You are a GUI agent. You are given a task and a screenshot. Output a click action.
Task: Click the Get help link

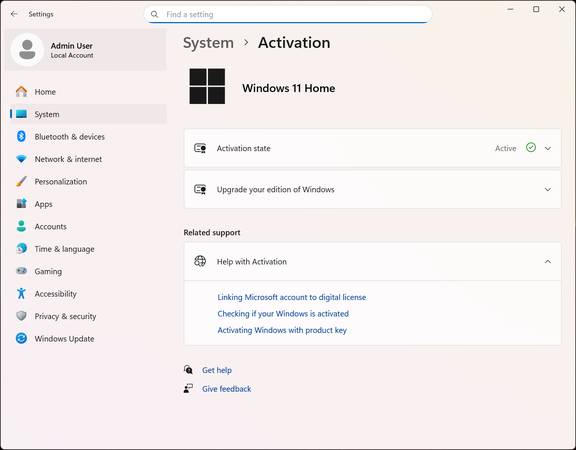217,370
